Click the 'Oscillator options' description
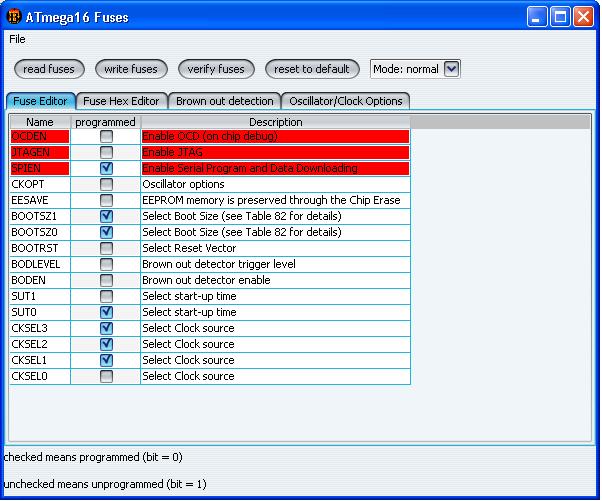 (276, 184)
